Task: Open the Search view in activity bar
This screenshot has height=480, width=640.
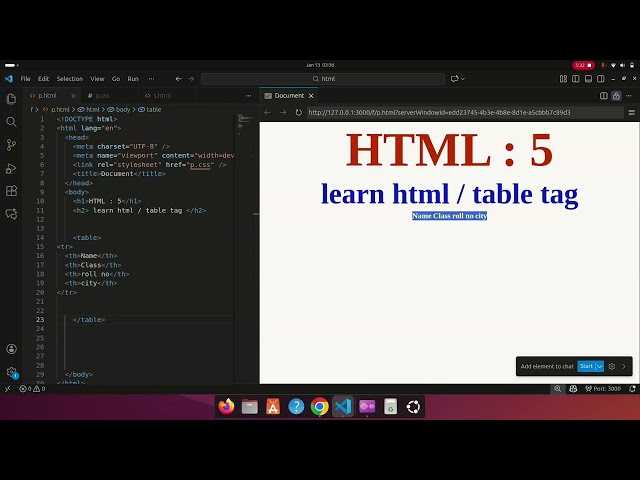Action: point(11,122)
